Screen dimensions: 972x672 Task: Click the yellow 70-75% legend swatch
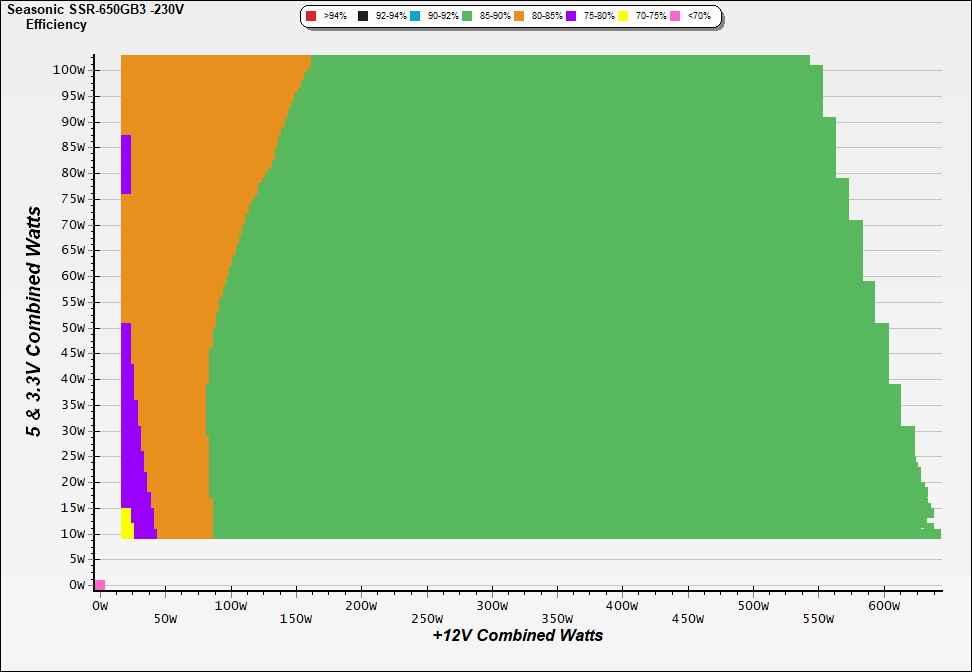[623, 16]
